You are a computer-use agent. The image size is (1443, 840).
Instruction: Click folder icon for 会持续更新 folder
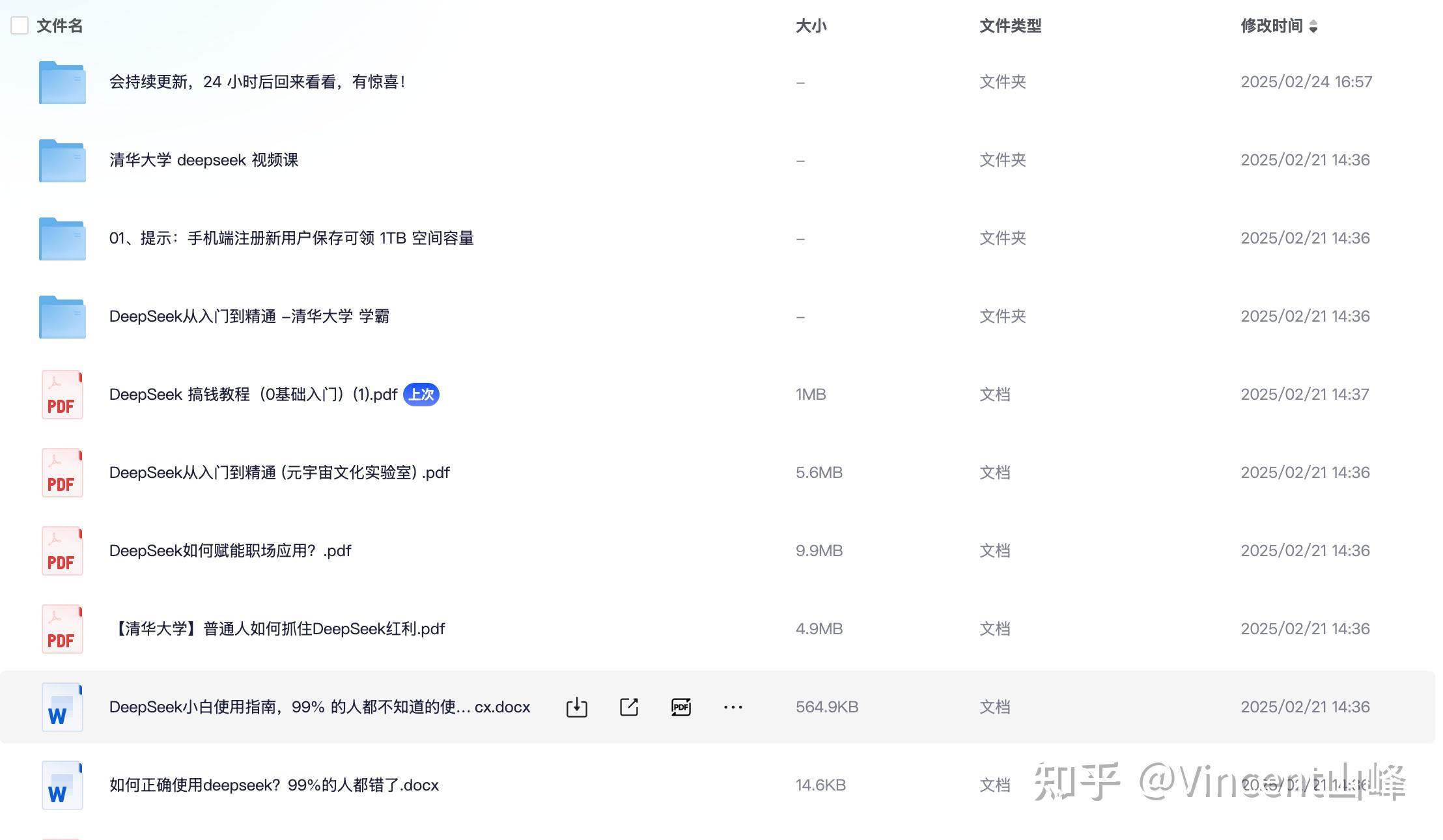click(x=62, y=83)
